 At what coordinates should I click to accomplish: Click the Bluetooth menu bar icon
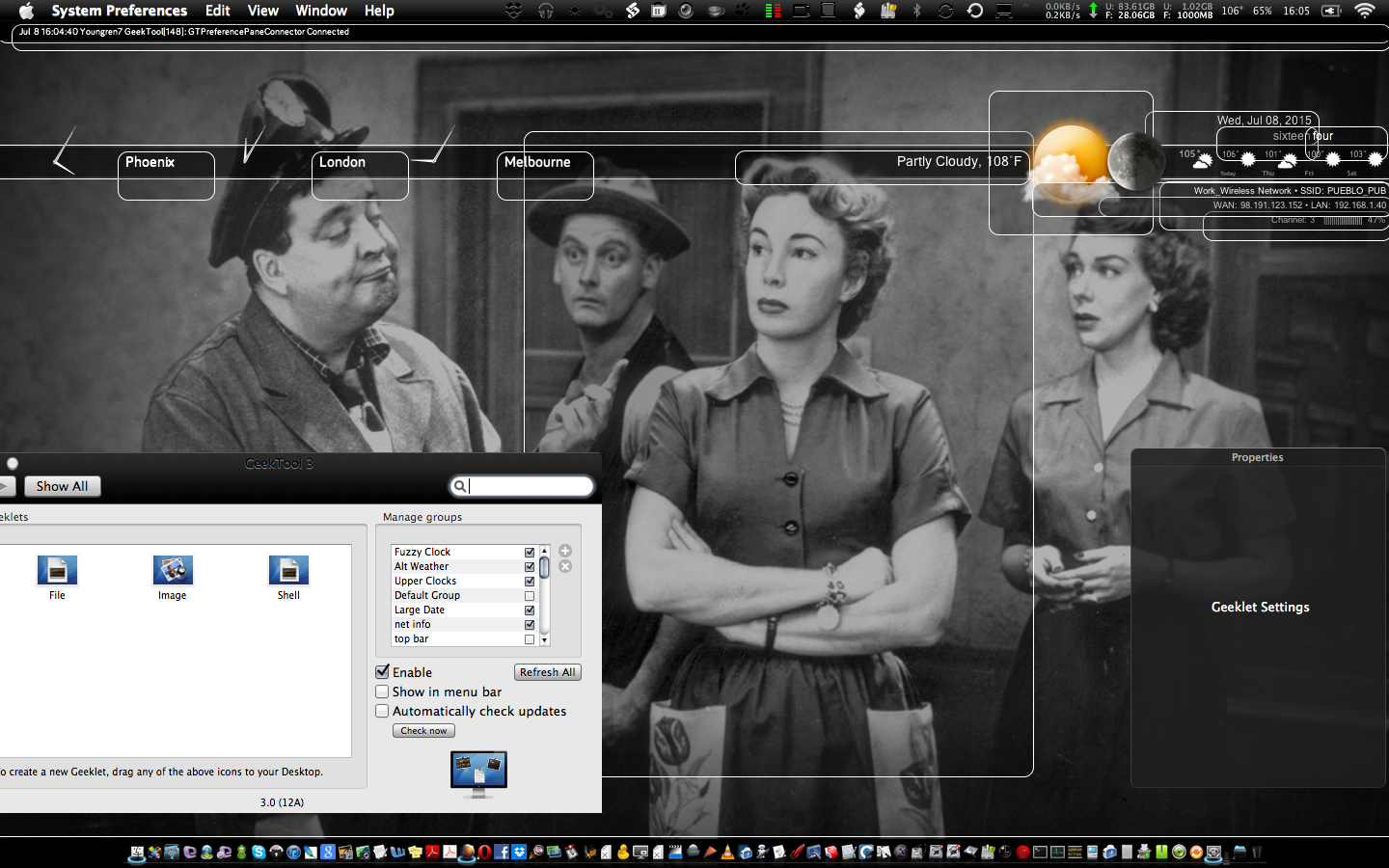click(x=916, y=11)
